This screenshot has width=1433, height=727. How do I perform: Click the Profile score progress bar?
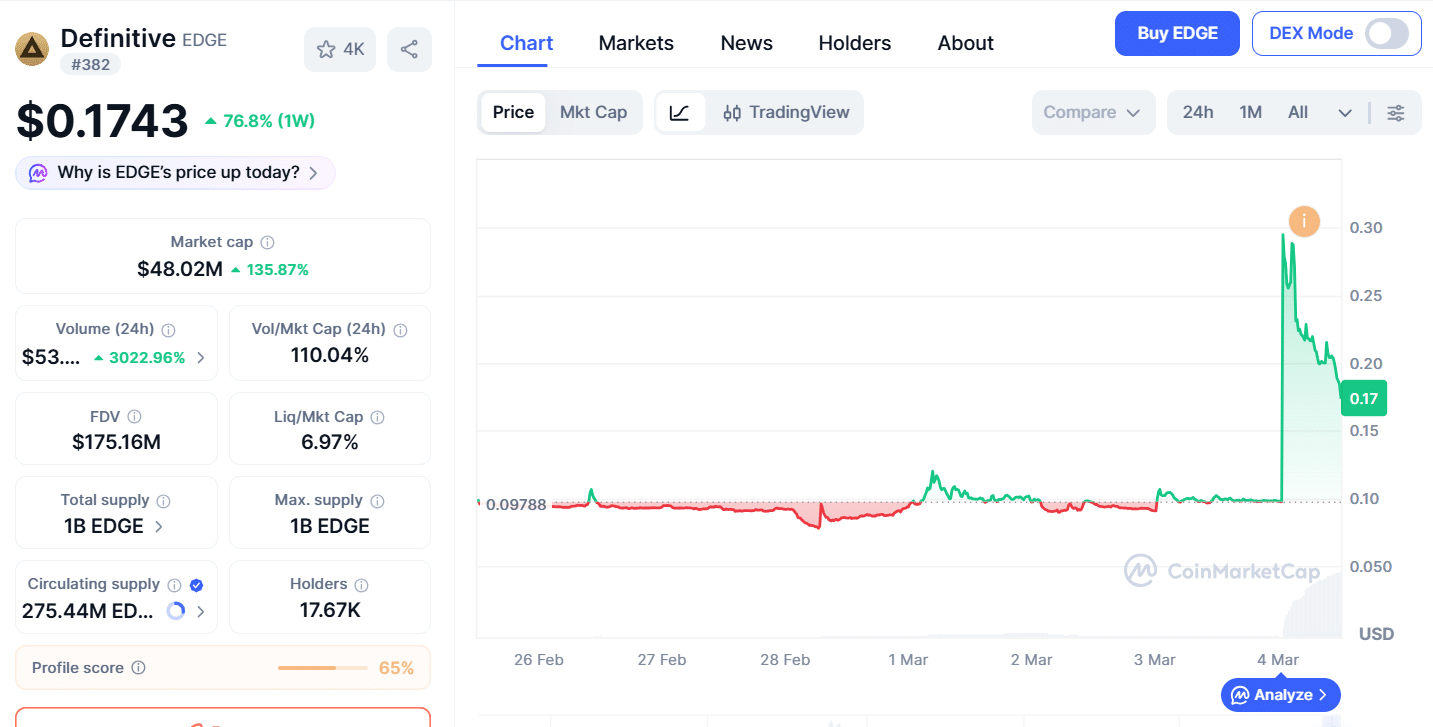tap(321, 668)
